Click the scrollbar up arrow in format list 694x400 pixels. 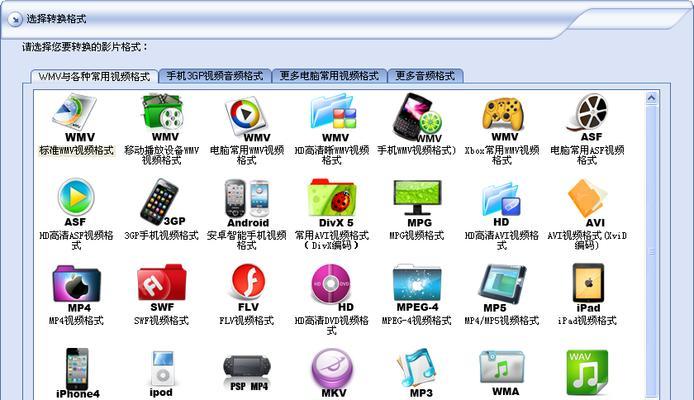pyautogui.click(x=651, y=97)
